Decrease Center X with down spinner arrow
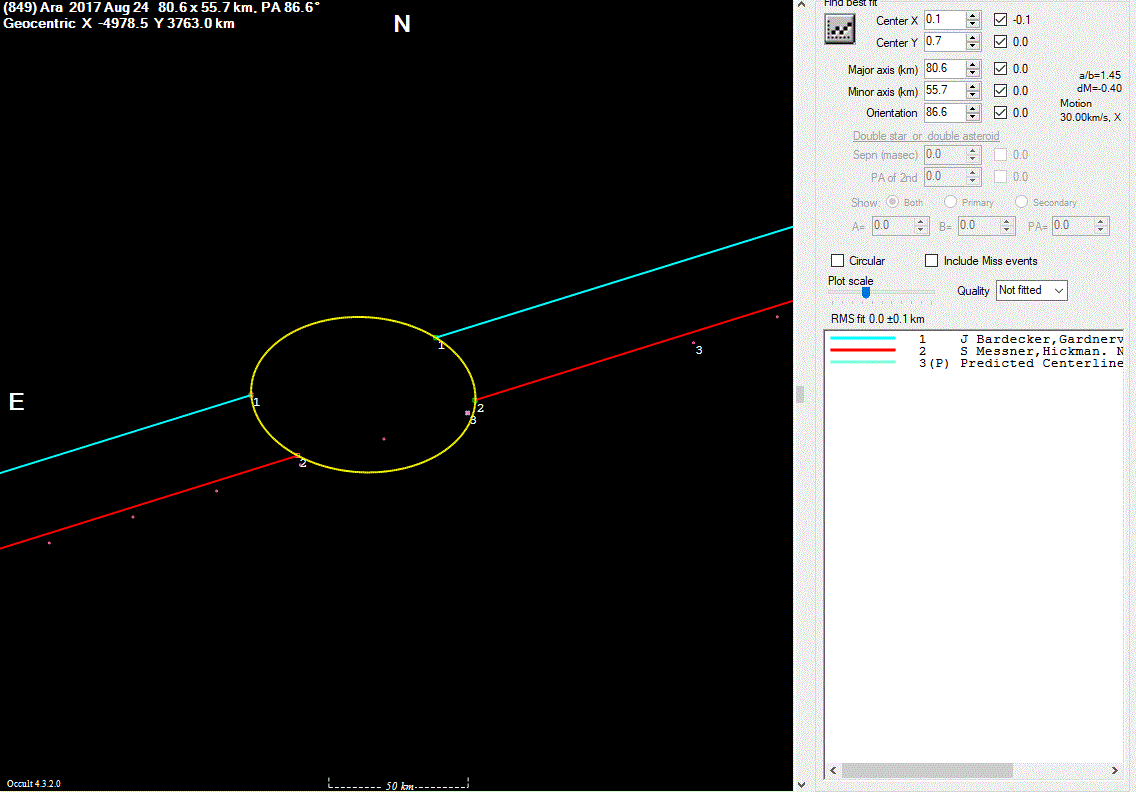Screen dimensions: 1136x792 (x=973, y=25)
